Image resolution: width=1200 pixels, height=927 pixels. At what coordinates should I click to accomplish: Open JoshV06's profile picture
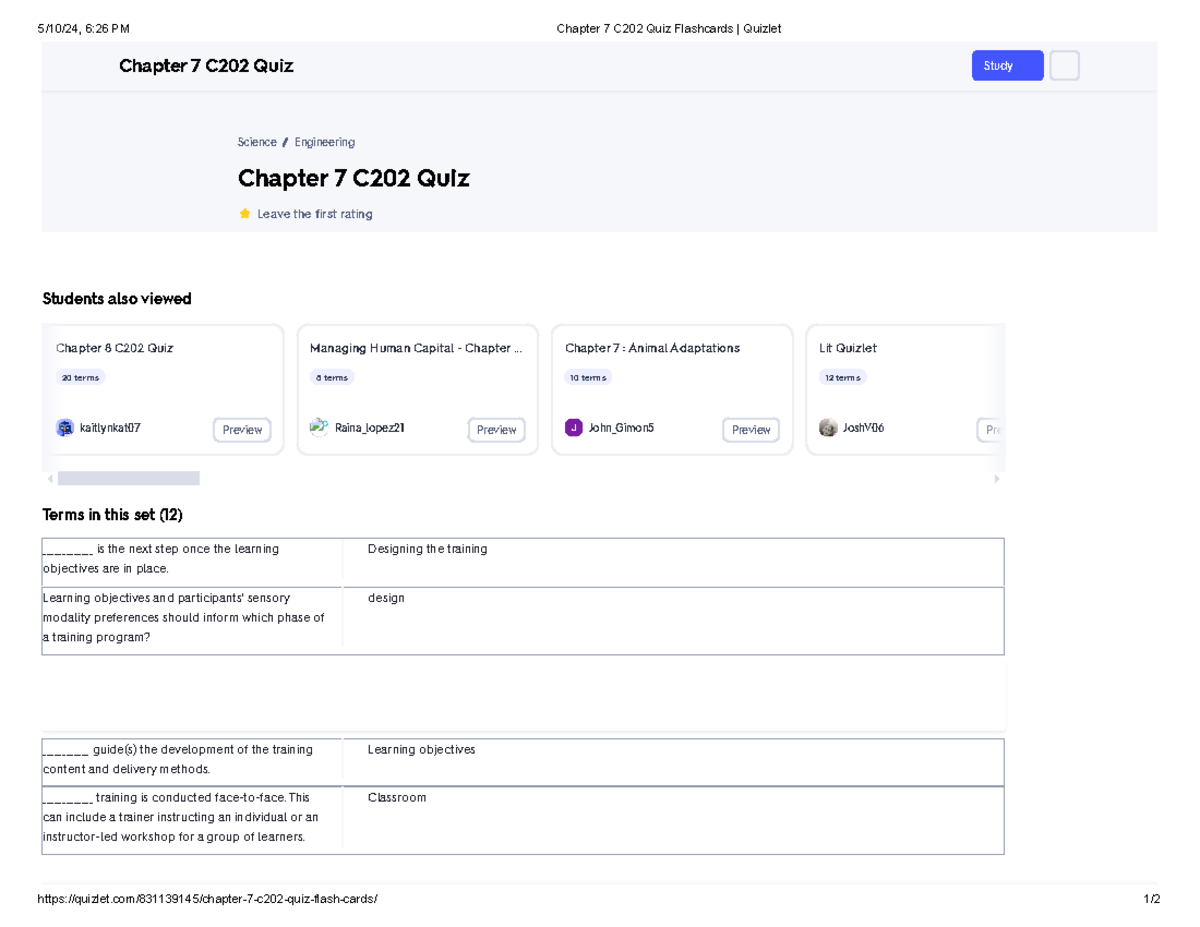point(828,428)
